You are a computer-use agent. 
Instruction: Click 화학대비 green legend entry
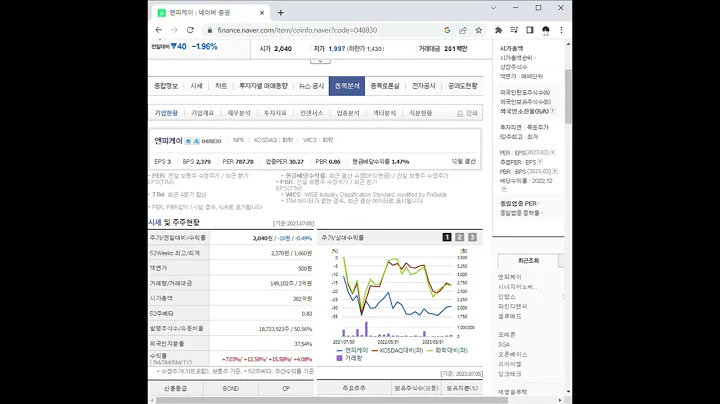[447, 350]
